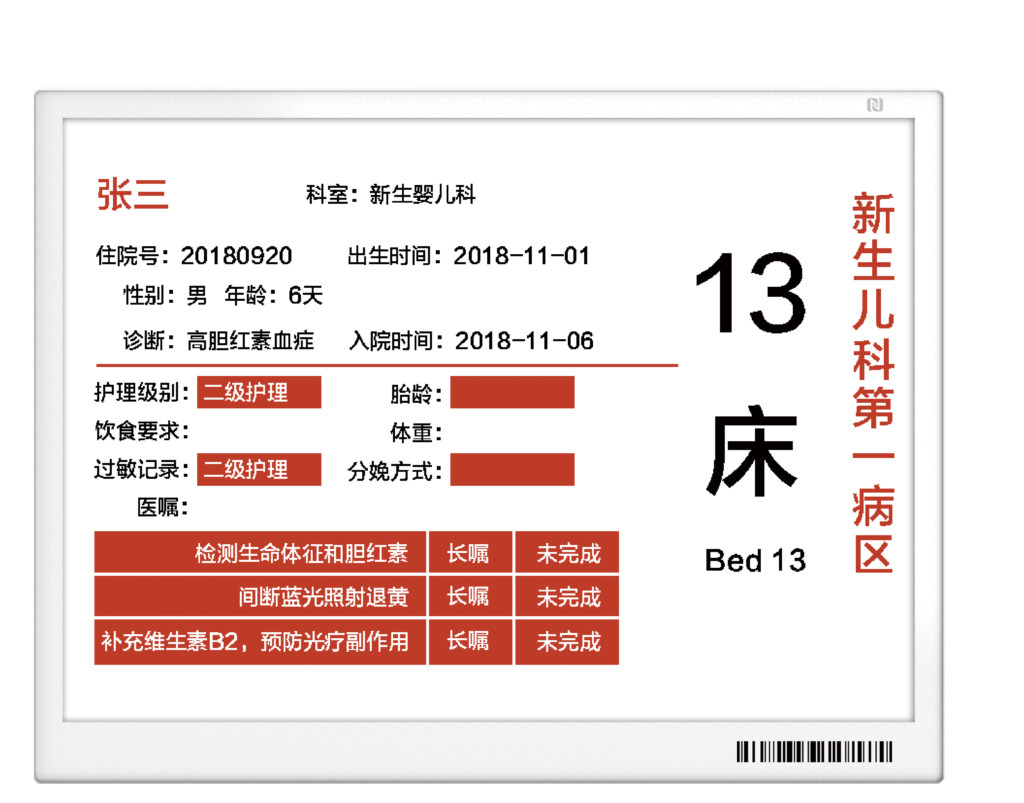Viewport: 1024px width, 803px height.
Task: Click the diagnosis 高胆红素血症
Action: 250,341
